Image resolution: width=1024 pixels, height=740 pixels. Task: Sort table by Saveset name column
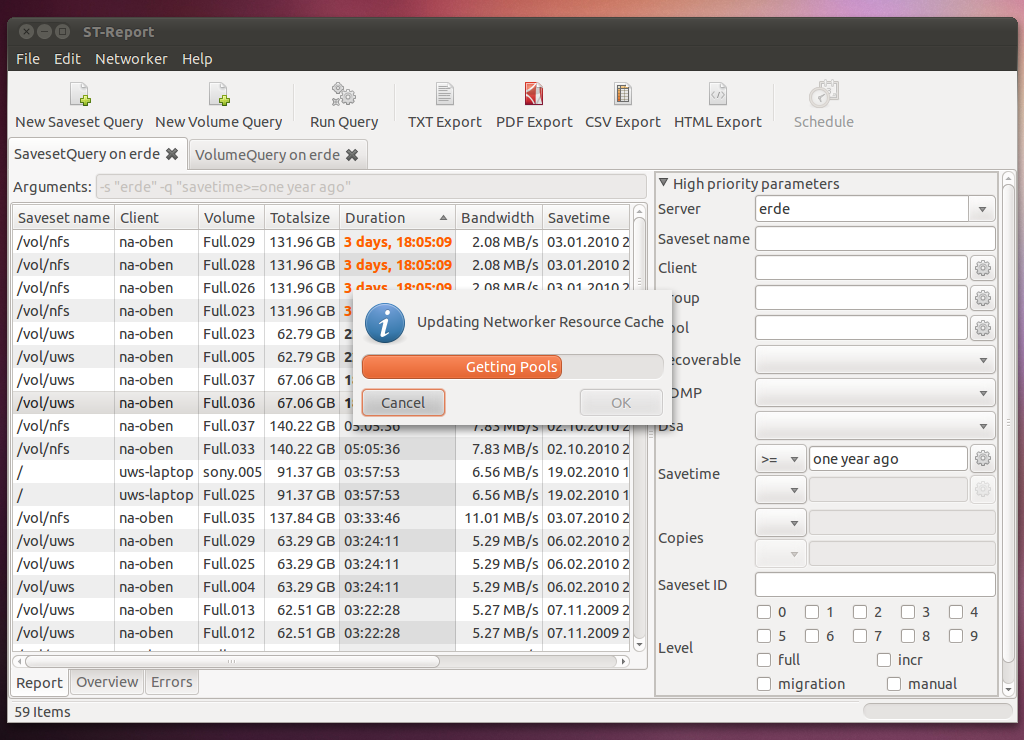(x=63, y=217)
